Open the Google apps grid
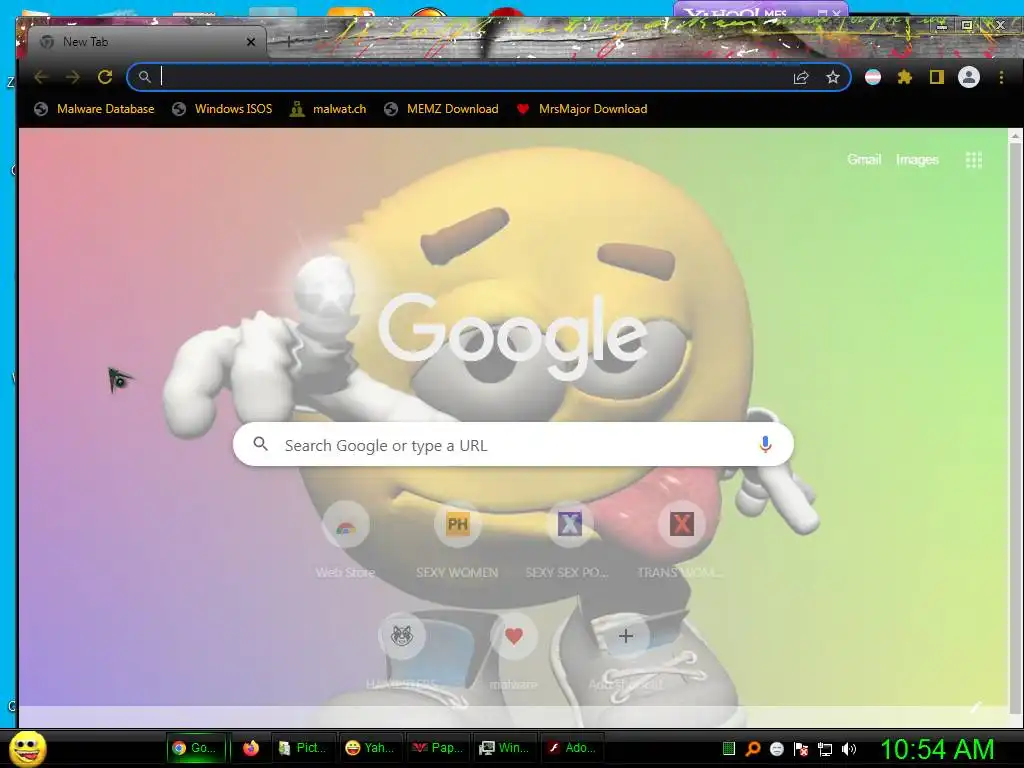The width and height of the screenshot is (1024, 768). coord(974,160)
